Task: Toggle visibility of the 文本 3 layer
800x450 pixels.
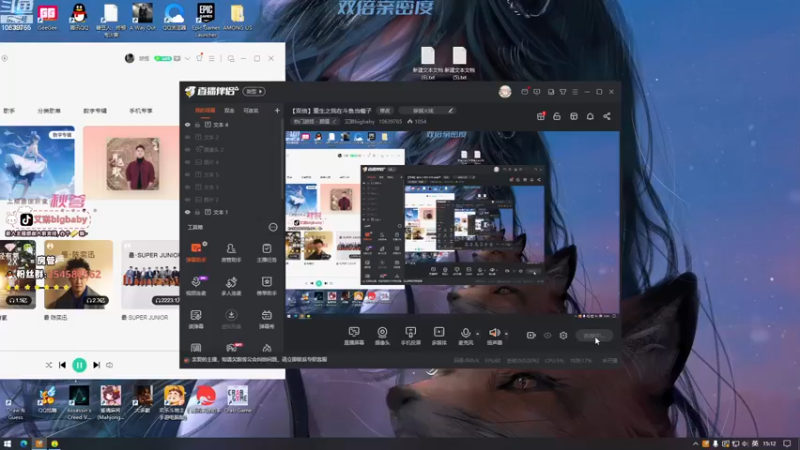Action: (187, 187)
